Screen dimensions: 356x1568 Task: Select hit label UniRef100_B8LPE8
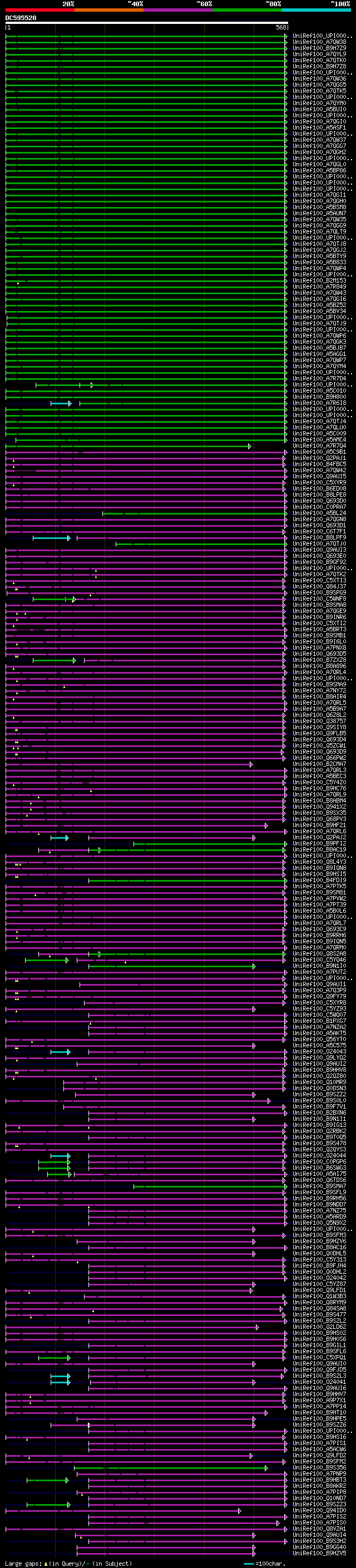[319, 495]
